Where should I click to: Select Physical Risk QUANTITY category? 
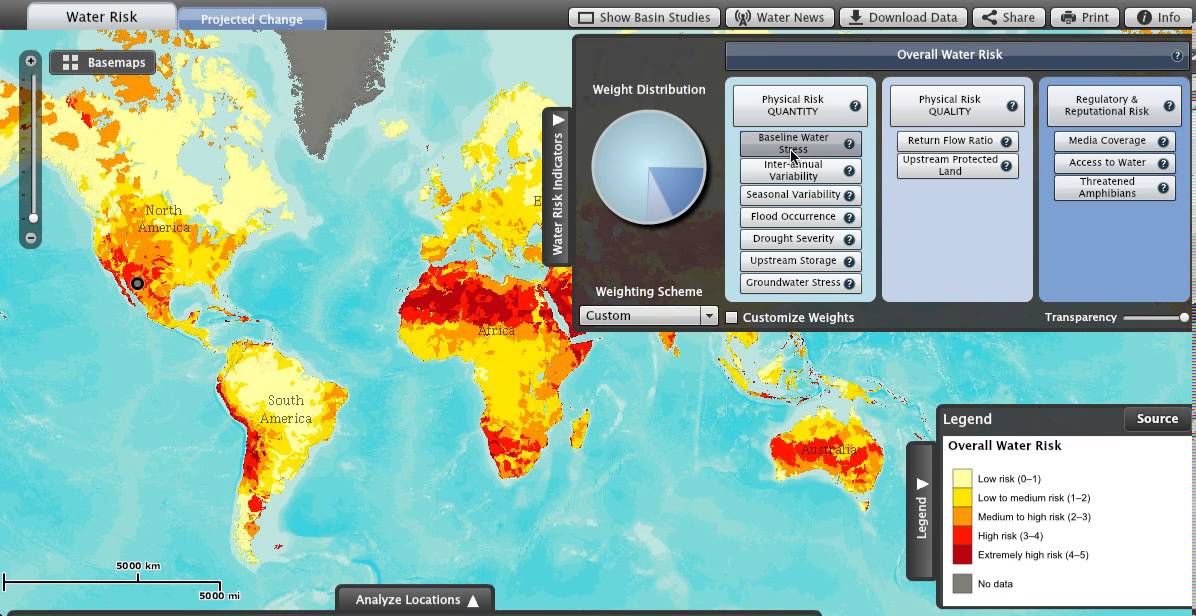(800, 106)
